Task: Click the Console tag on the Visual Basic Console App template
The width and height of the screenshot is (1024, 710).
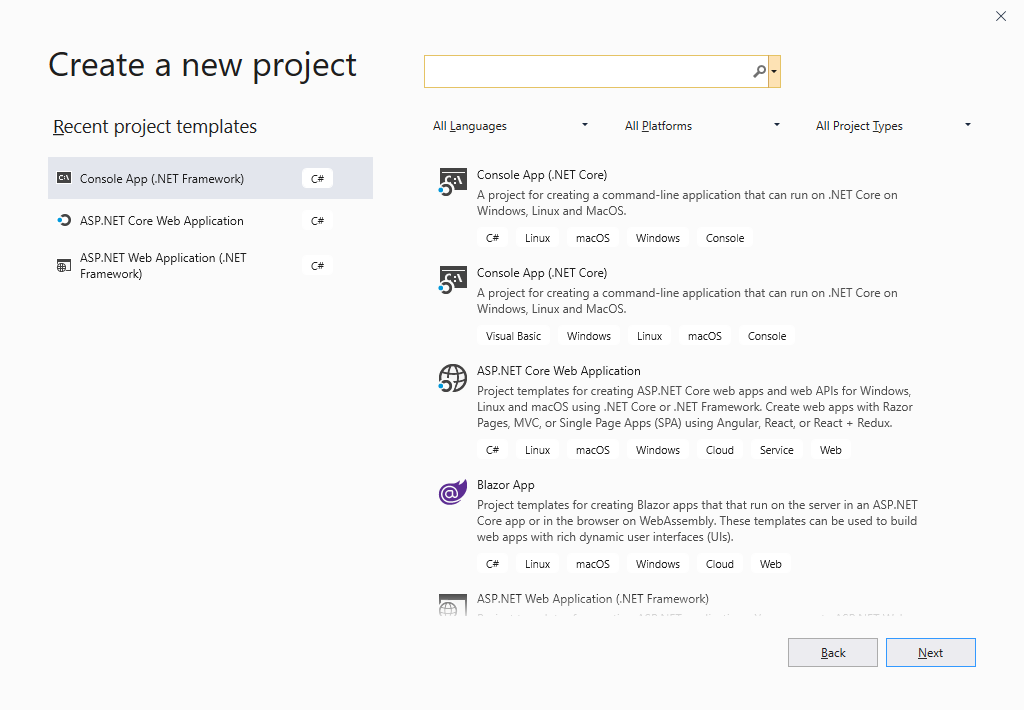Action: click(767, 336)
